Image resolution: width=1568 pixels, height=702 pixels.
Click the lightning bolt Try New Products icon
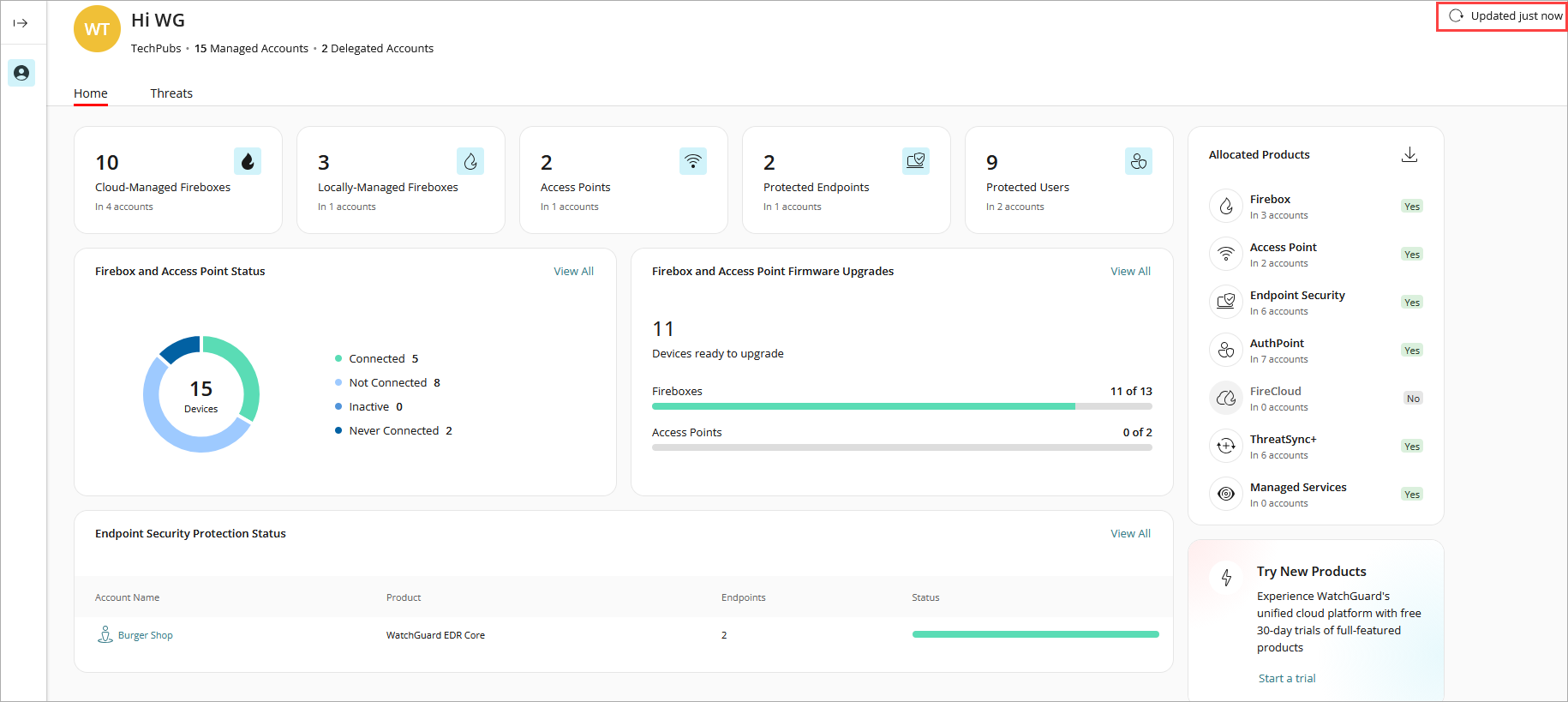pyautogui.click(x=1226, y=578)
